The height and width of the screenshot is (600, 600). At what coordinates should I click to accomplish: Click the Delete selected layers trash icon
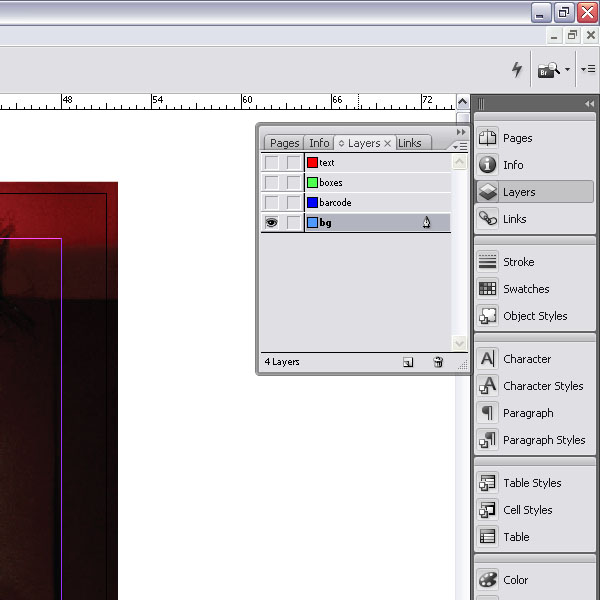[438, 362]
